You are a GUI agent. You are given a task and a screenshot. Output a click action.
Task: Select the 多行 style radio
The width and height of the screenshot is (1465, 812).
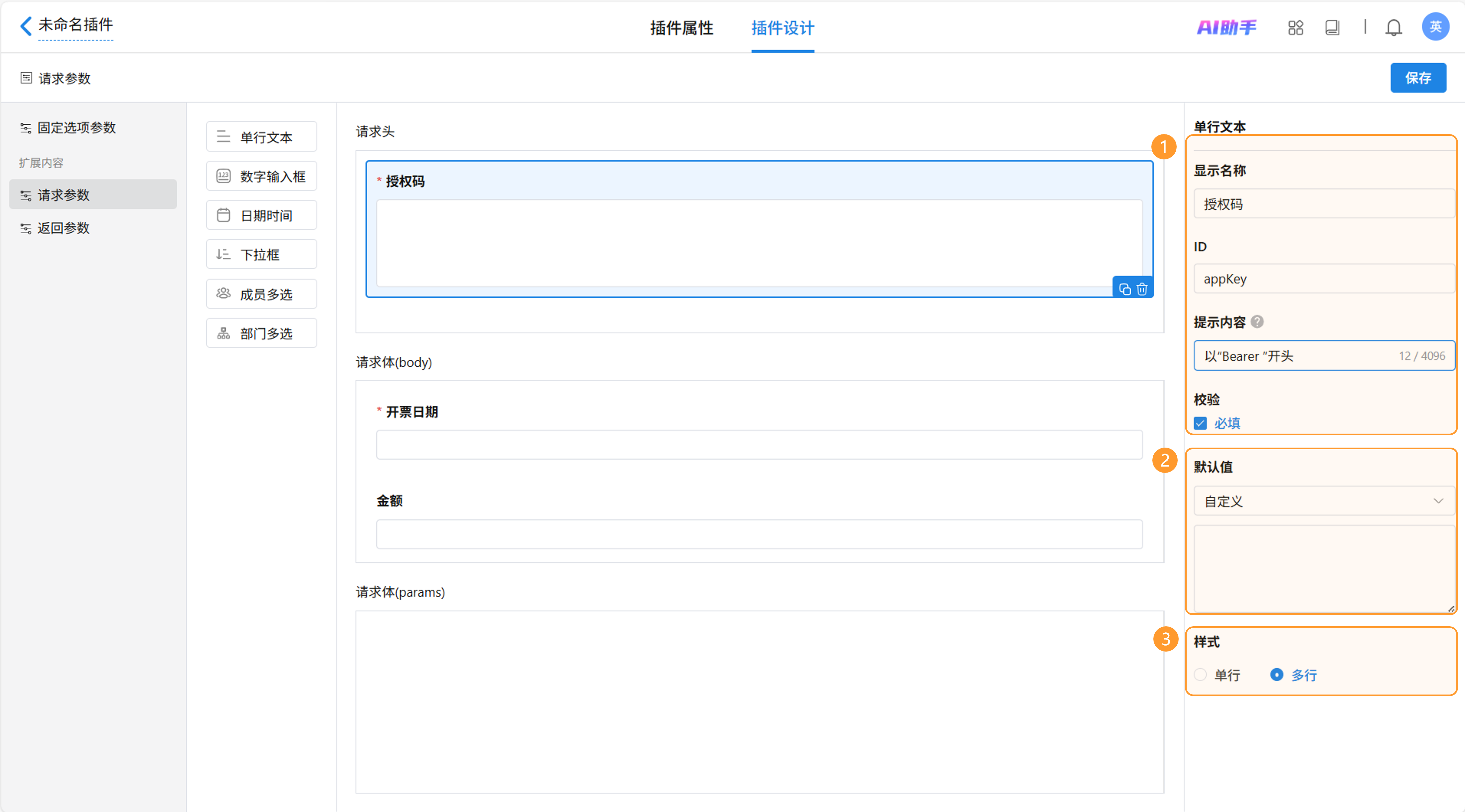(1277, 675)
